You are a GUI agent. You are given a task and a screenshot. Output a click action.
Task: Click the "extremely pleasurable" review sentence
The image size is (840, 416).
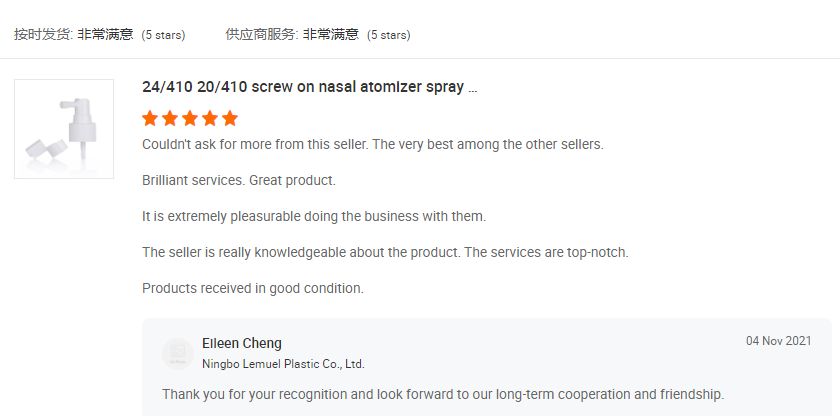pos(314,216)
